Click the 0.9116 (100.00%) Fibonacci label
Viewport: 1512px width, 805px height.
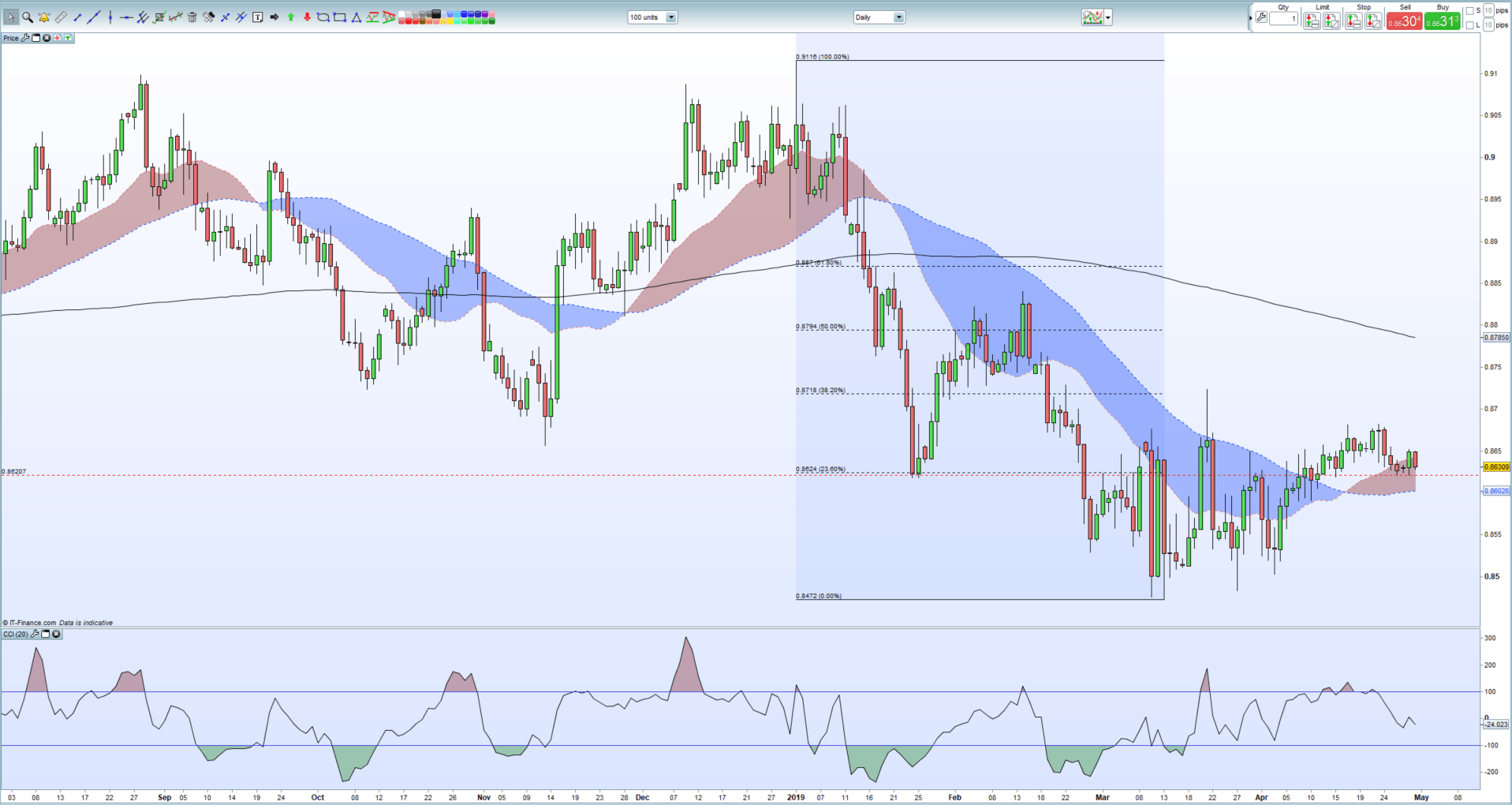click(823, 57)
